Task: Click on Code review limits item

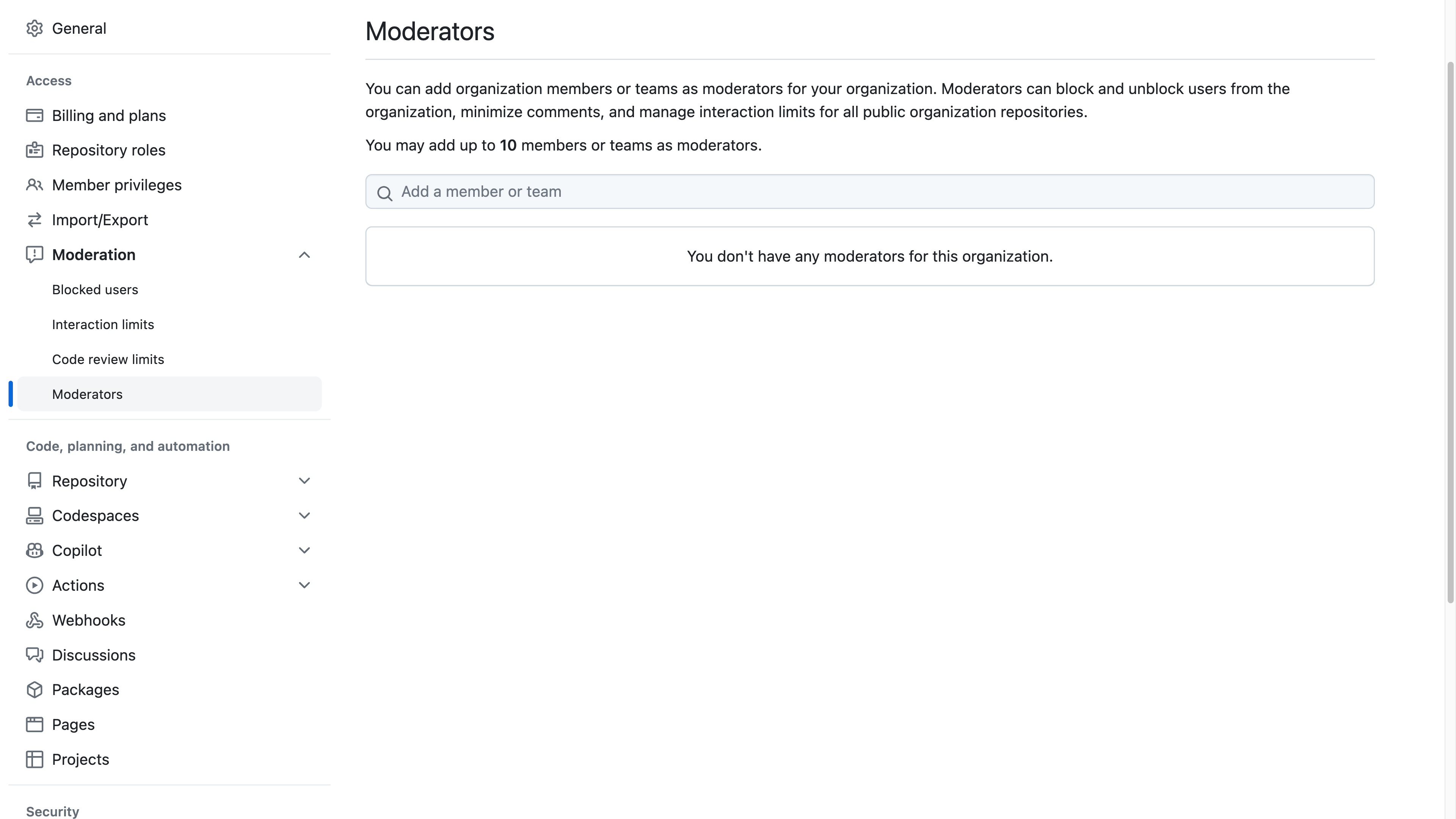Action: pyautogui.click(x=108, y=358)
